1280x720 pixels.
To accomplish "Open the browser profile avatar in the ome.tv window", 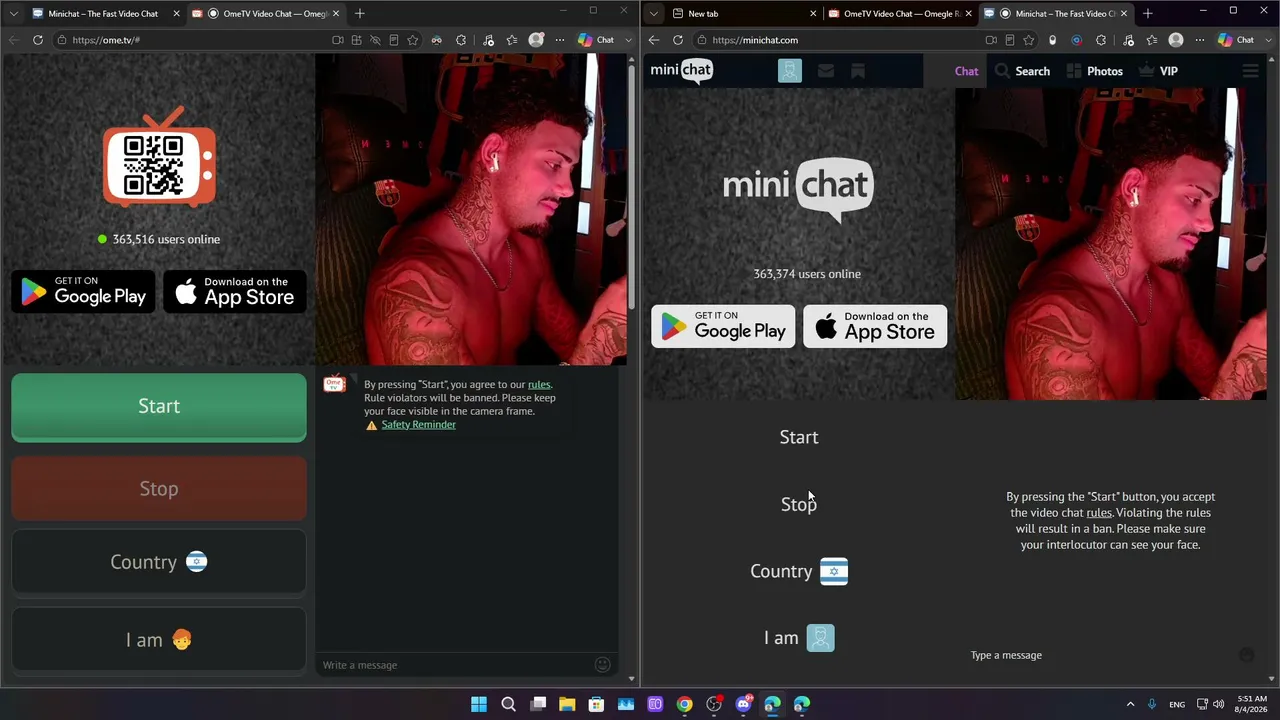I will click(536, 40).
